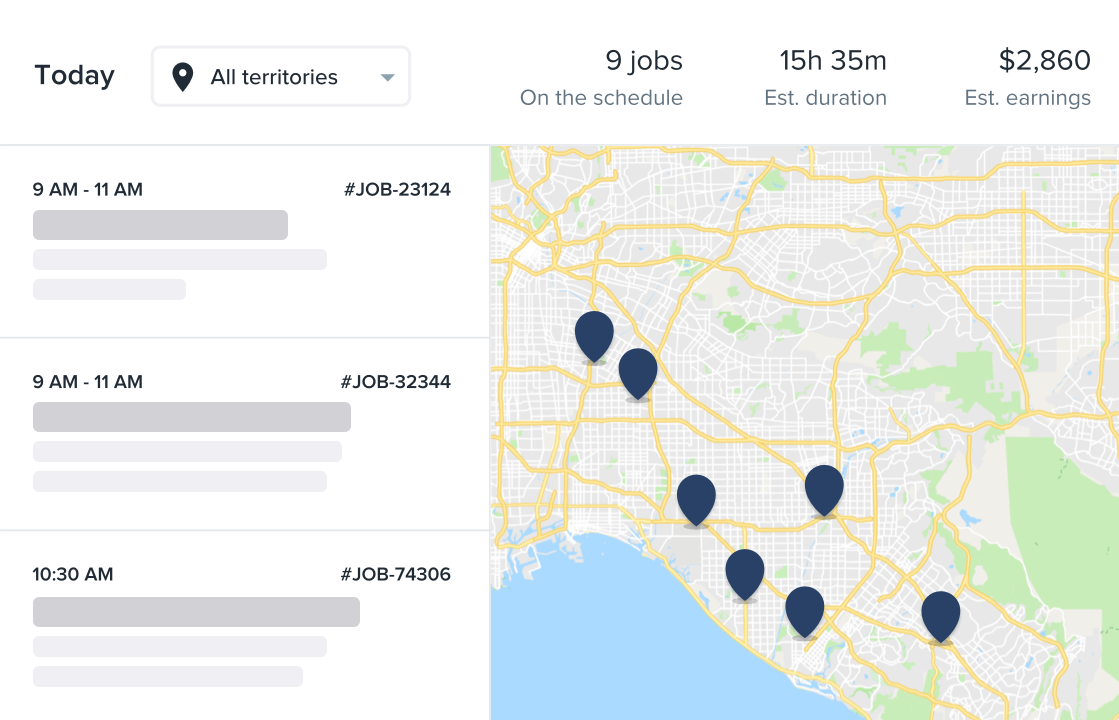Select the map pin closest to the ocean shoreline
1119x720 pixels.
tap(745, 572)
